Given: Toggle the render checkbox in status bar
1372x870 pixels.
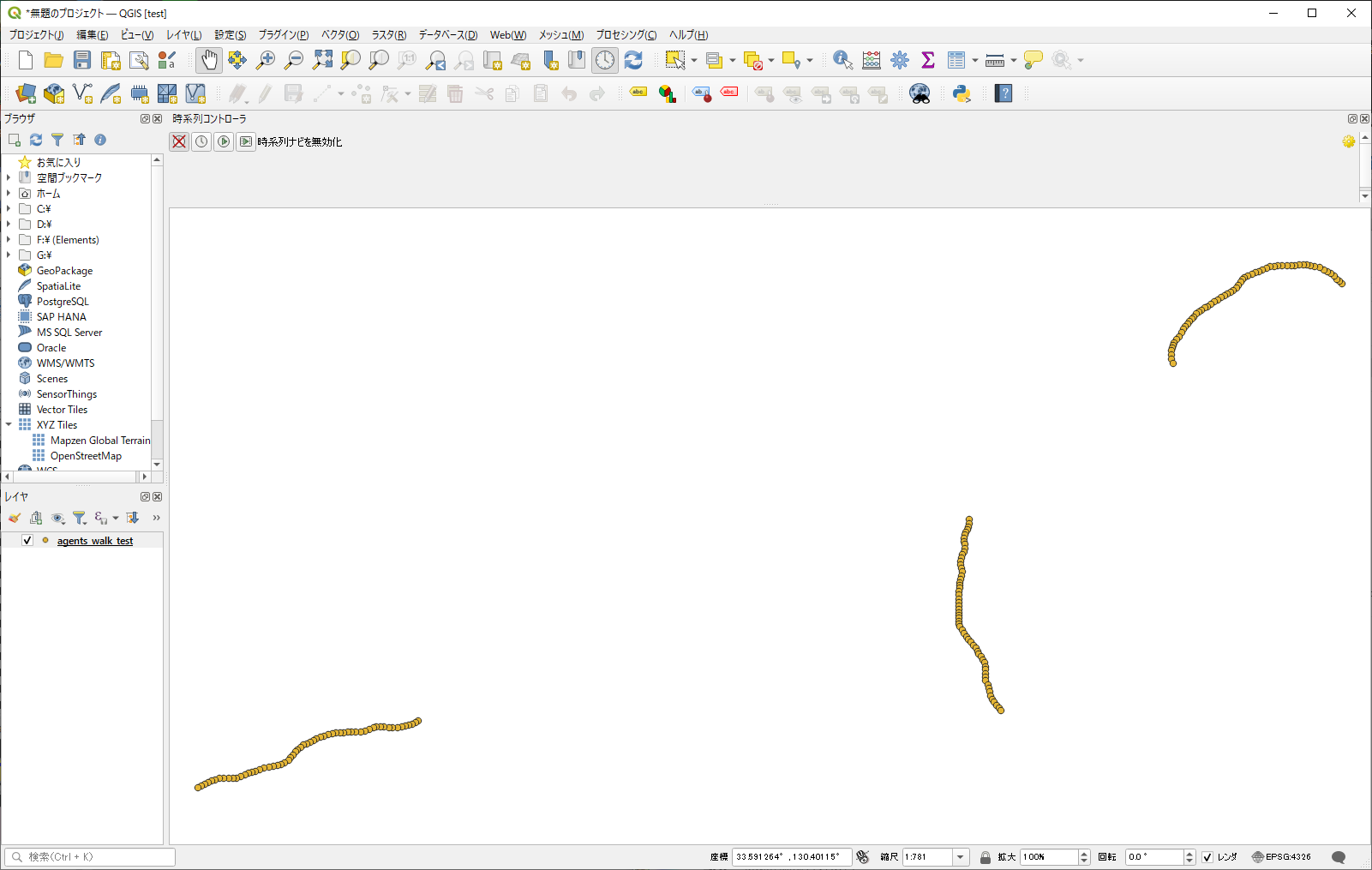Looking at the screenshot, I should click(x=1207, y=857).
